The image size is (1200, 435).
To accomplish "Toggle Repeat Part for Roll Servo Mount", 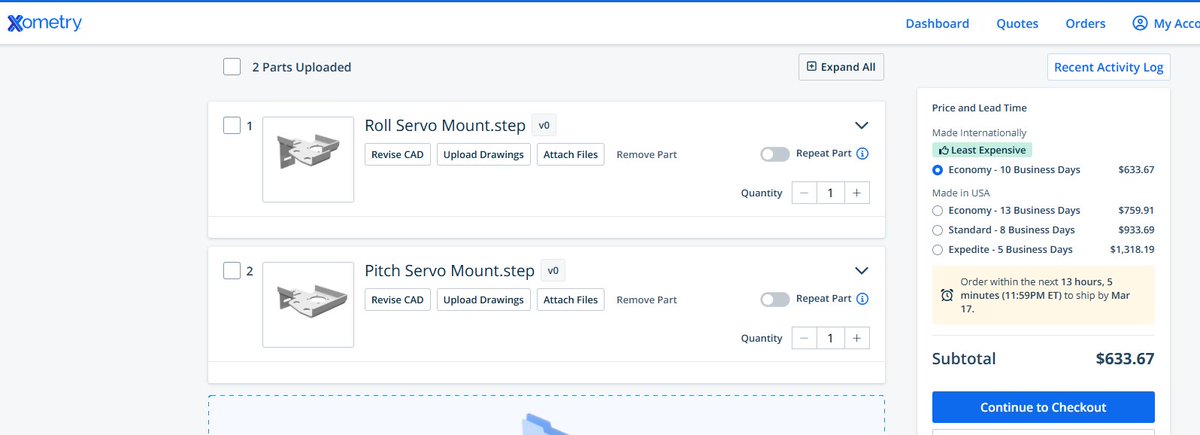I will pyautogui.click(x=774, y=154).
